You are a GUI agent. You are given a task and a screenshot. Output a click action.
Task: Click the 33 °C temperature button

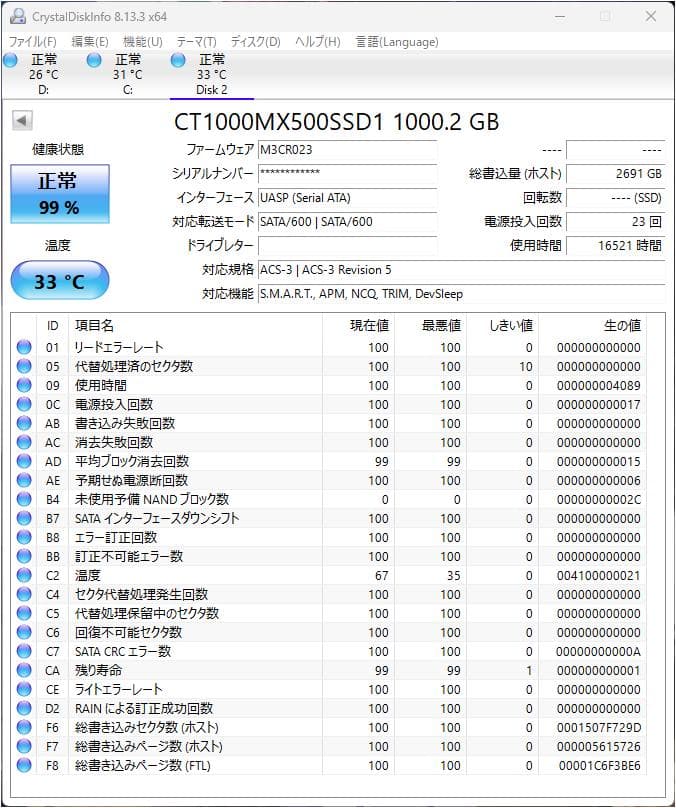tap(60, 281)
